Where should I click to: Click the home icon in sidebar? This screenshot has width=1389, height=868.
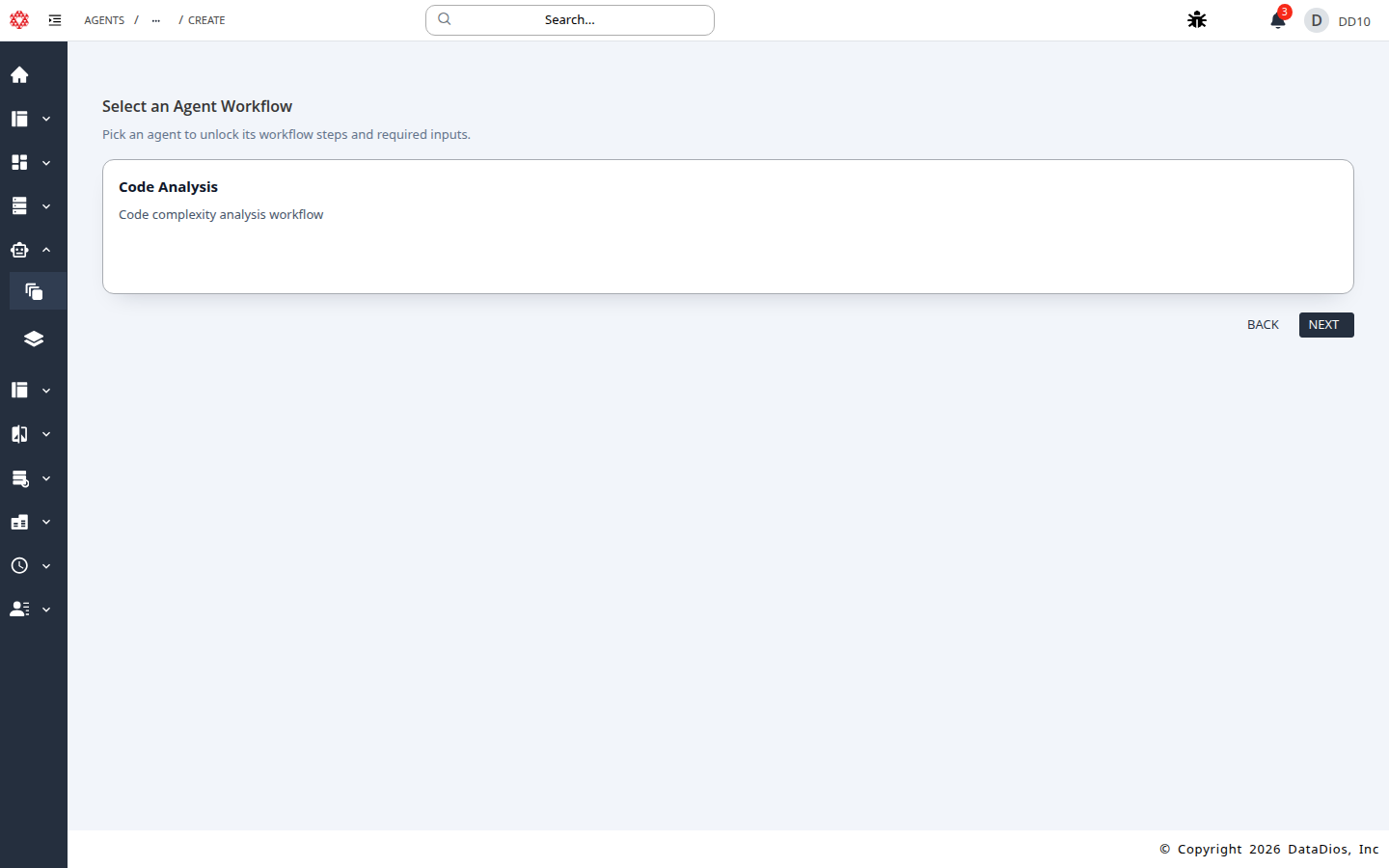pyautogui.click(x=19, y=75)
